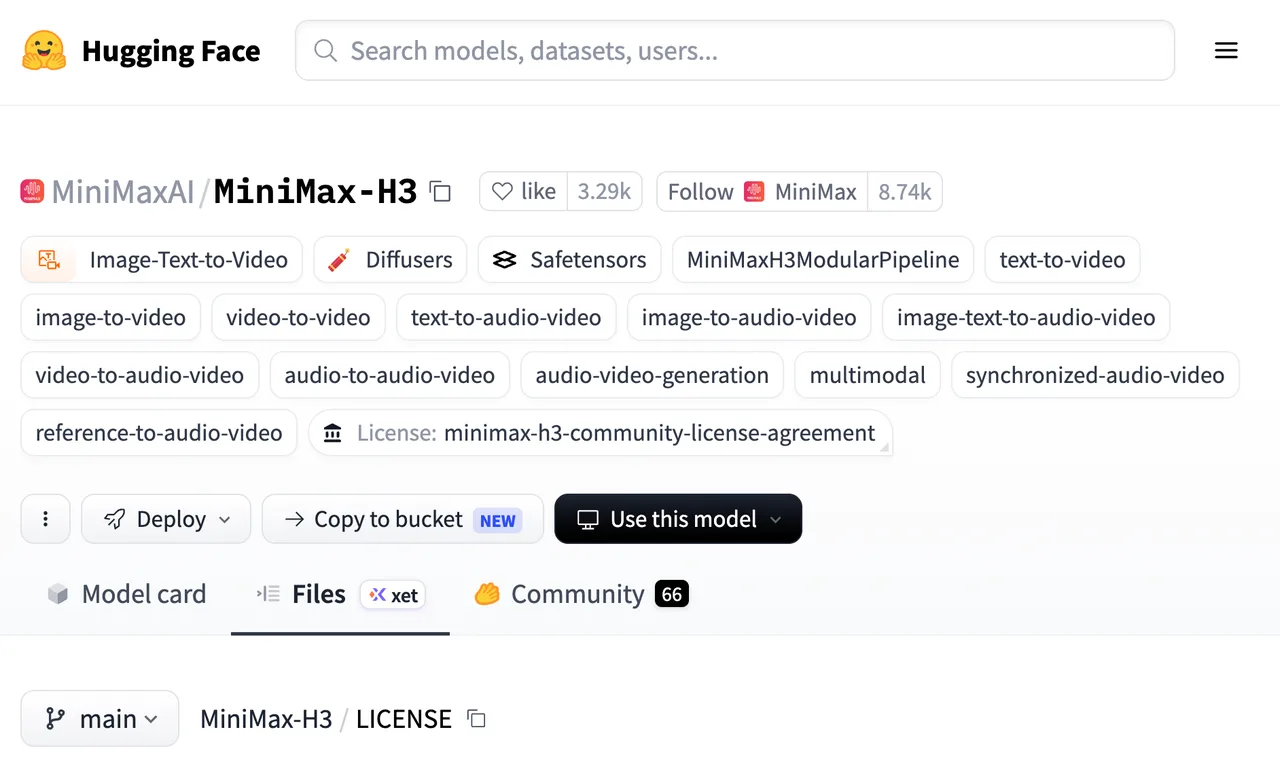Click the LICENSE file name in breadcrumb
The height and width of the screenshot is (770, 1280).
click(x=404, y=719)
